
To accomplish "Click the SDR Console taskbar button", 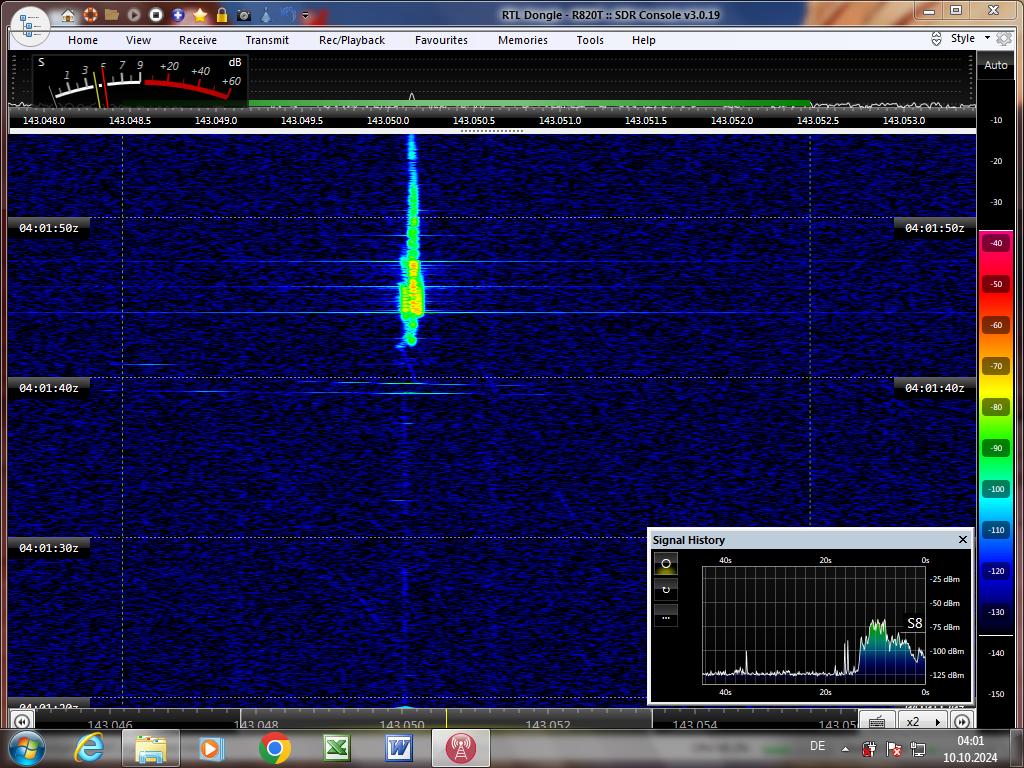I will point(460,748).
